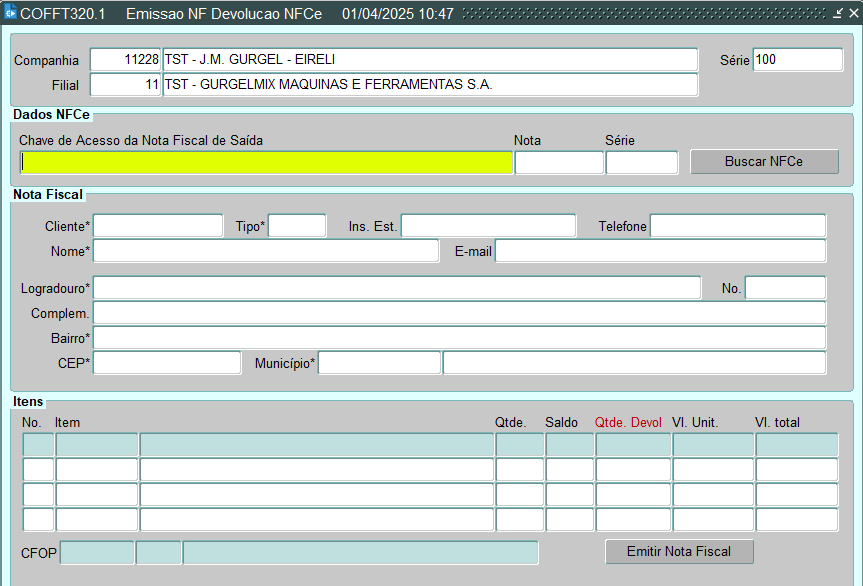
Task: Close the Emissao NF Devolucao window
Action: pos(853,14)
